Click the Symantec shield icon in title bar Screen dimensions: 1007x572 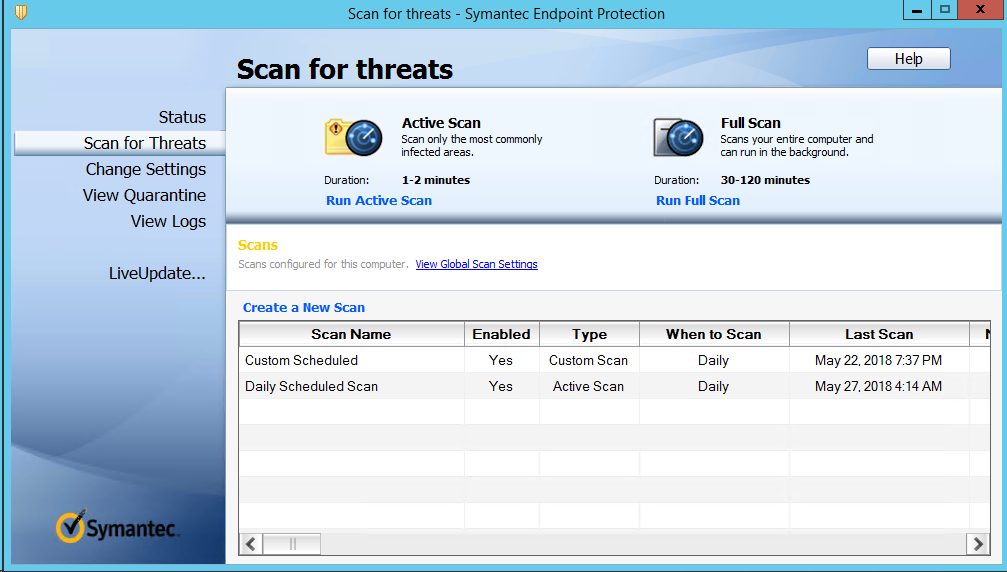21,13
